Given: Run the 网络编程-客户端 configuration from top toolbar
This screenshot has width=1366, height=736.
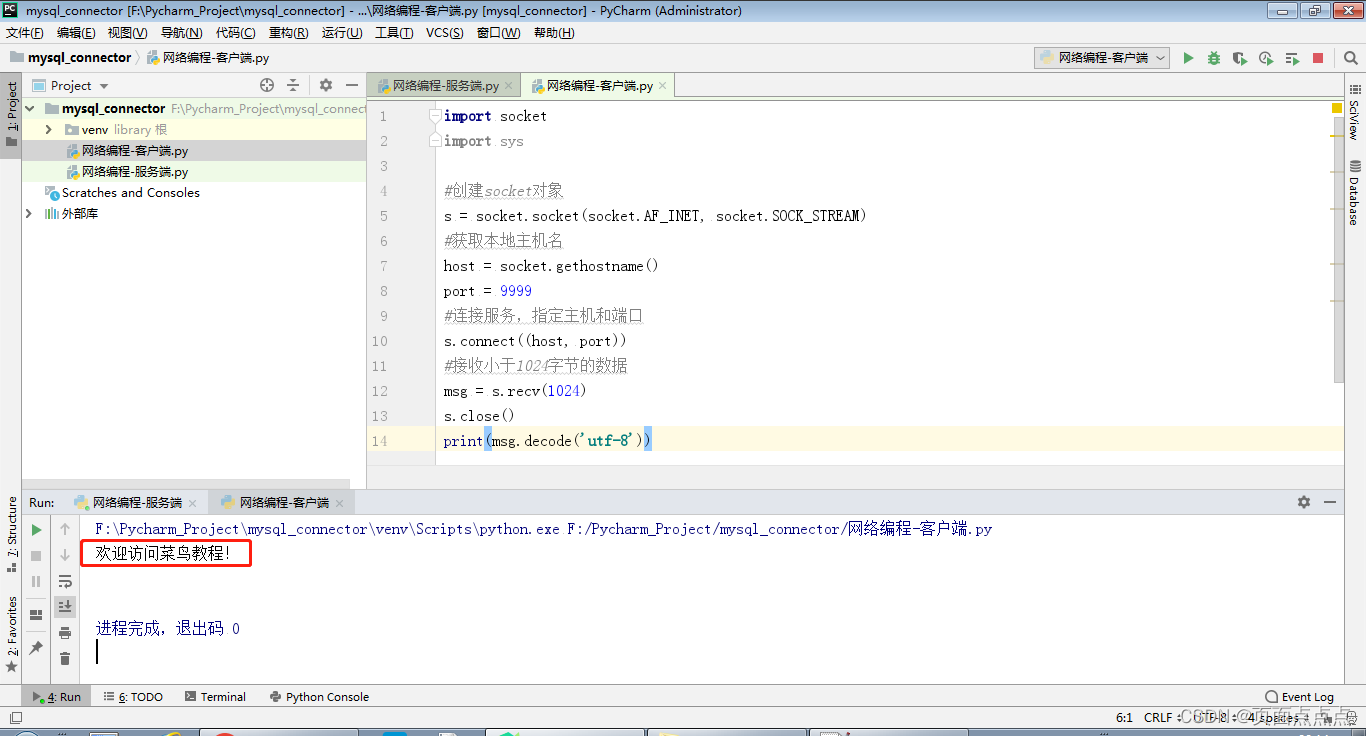Looking at the screenshot, I should point(1188,58).
